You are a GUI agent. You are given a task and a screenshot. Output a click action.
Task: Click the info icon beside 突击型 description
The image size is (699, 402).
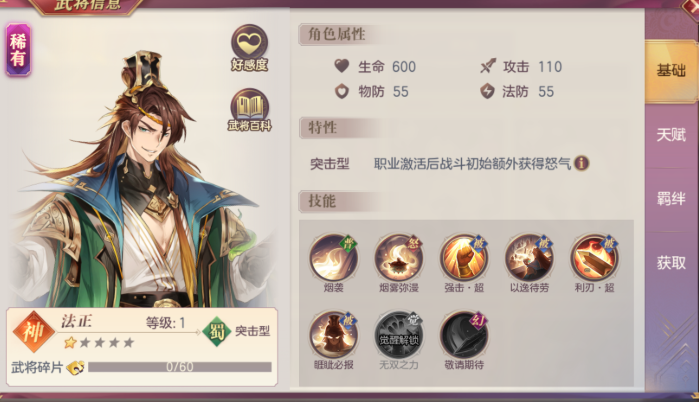pos(581,163)
